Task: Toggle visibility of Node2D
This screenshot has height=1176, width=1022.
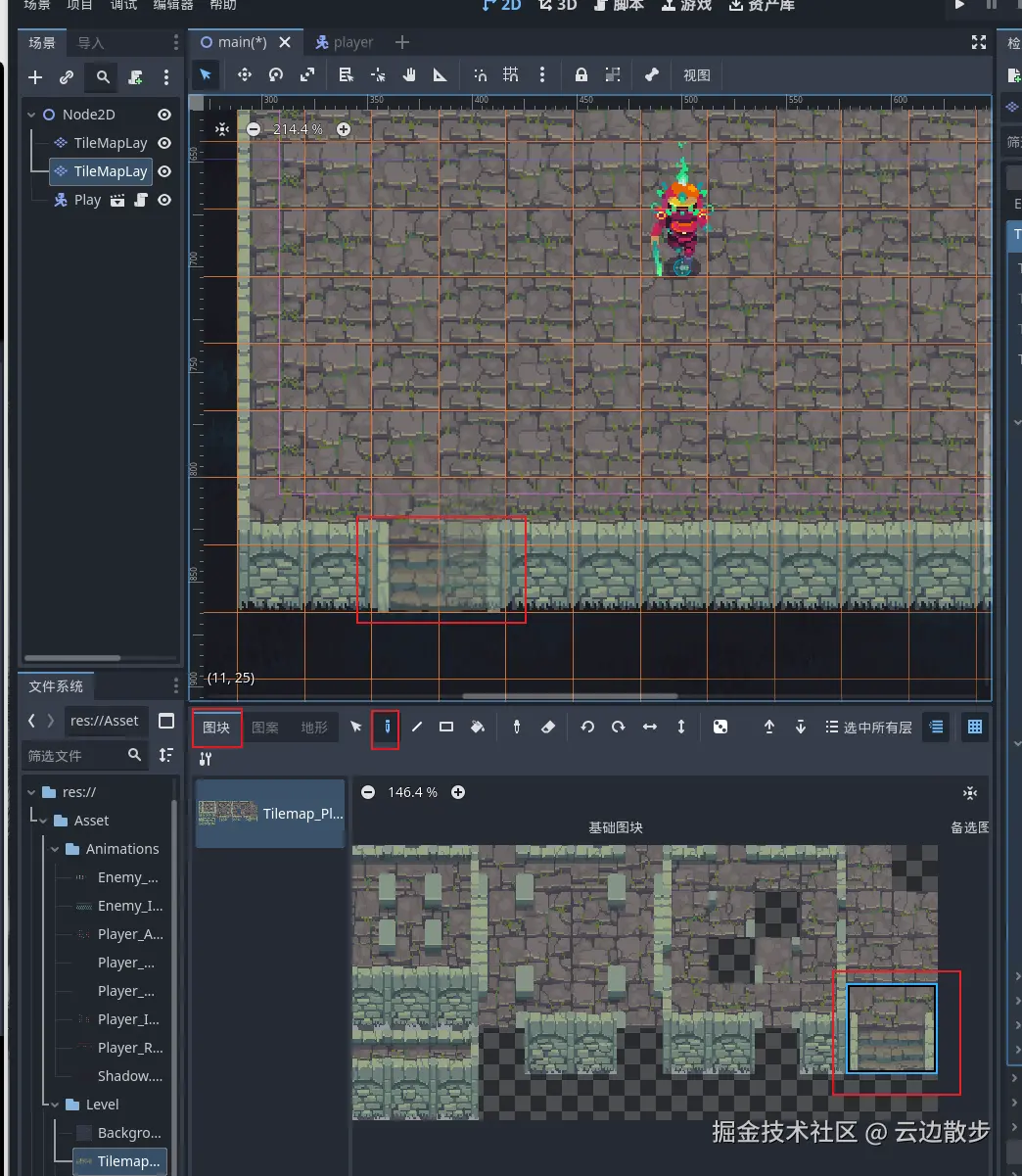Action: point(164,115)
